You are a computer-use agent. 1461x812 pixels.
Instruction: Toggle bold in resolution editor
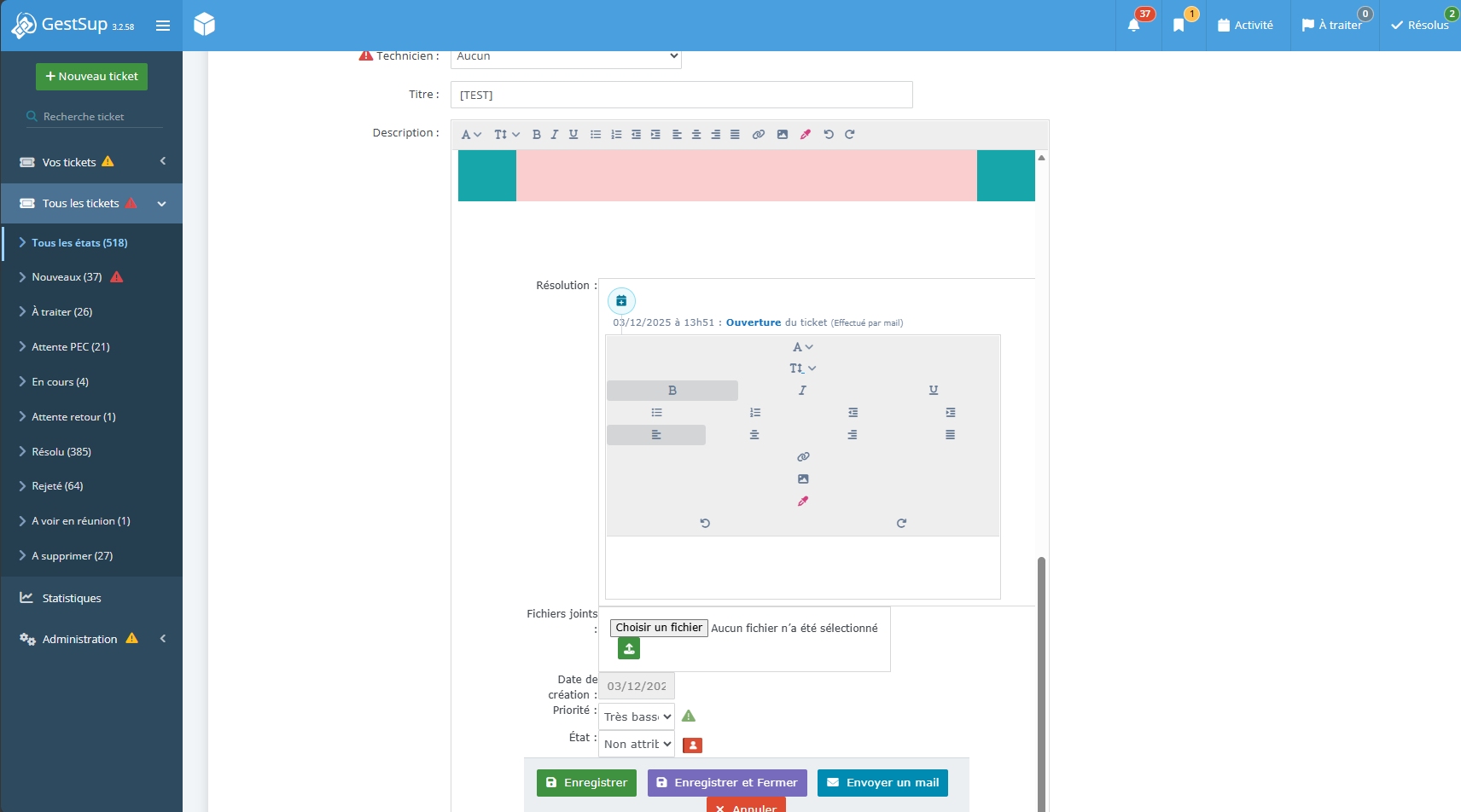(672, 391)
